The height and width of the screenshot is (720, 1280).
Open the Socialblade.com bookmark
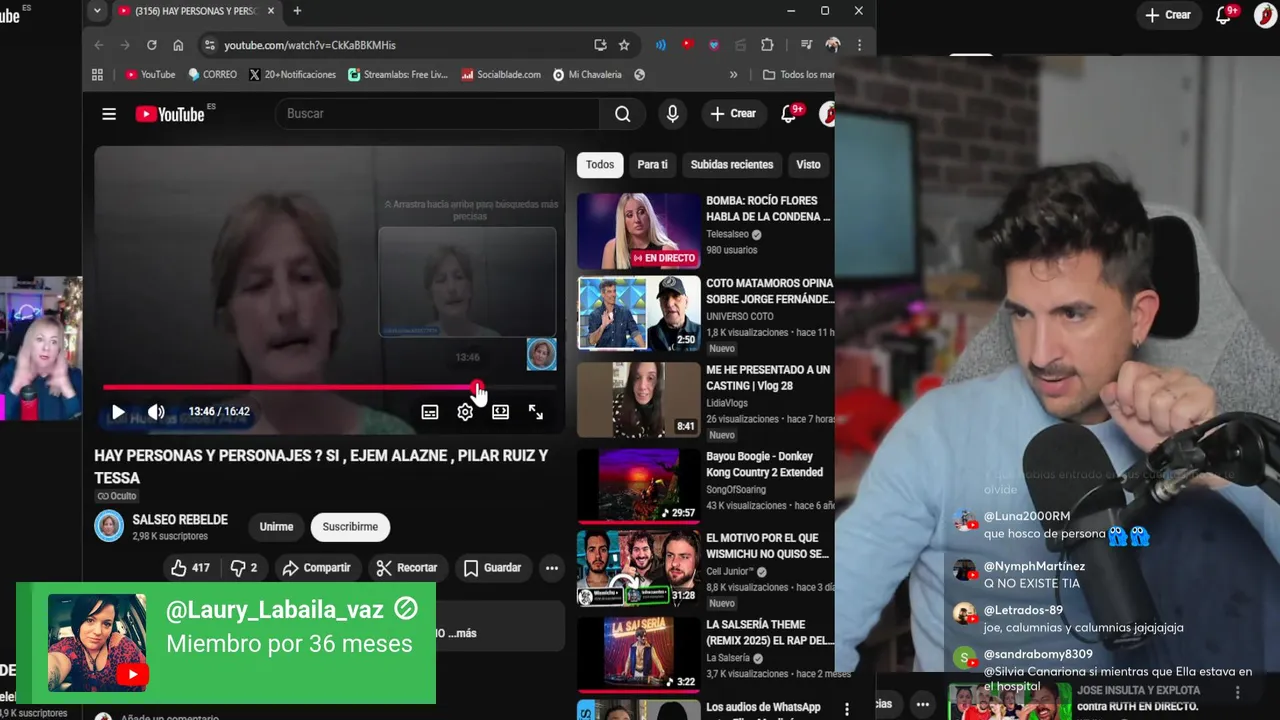[501, 75]
